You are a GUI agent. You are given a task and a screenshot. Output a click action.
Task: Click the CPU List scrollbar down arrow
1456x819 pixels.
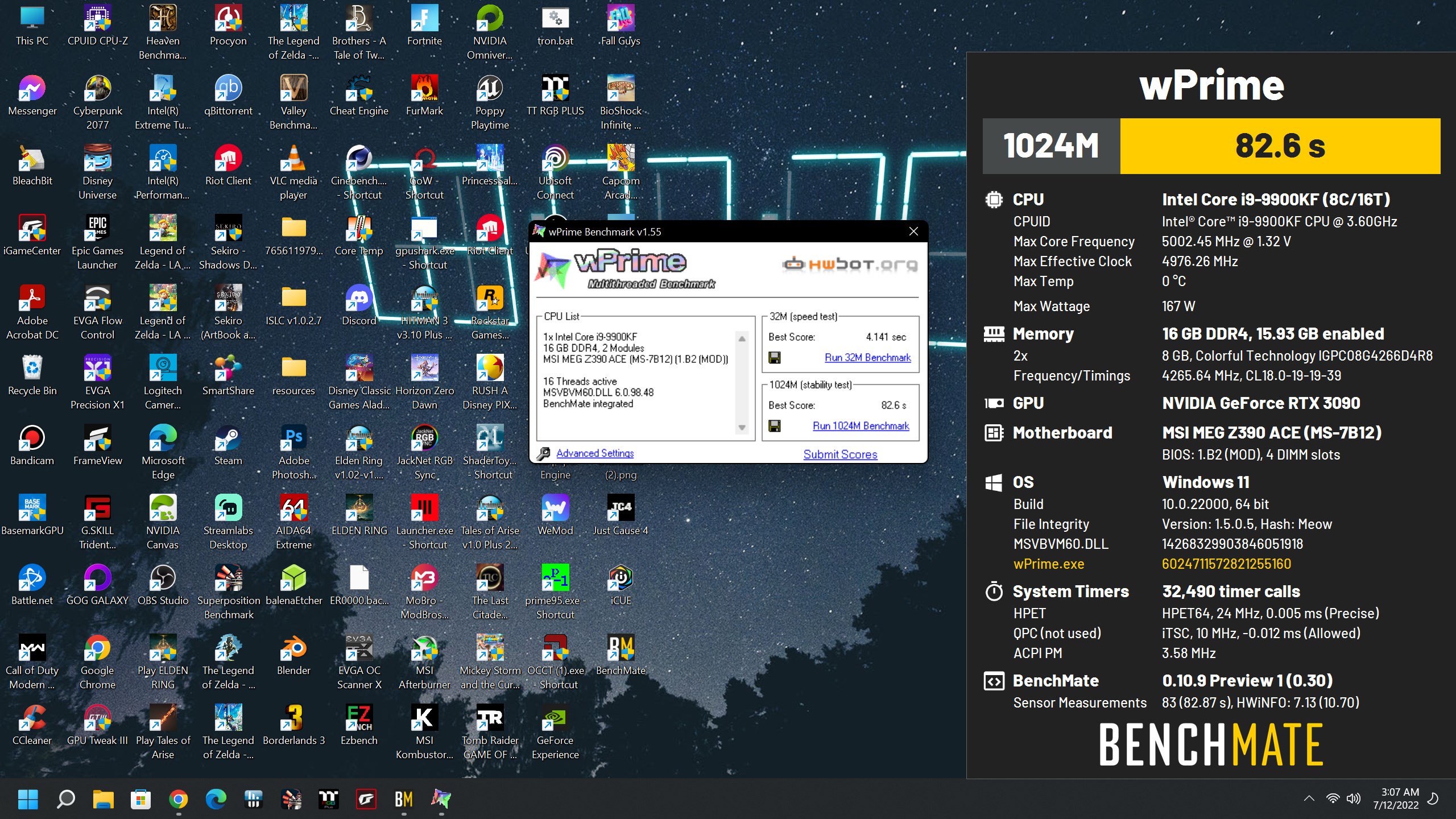click(x=742, y=428)
